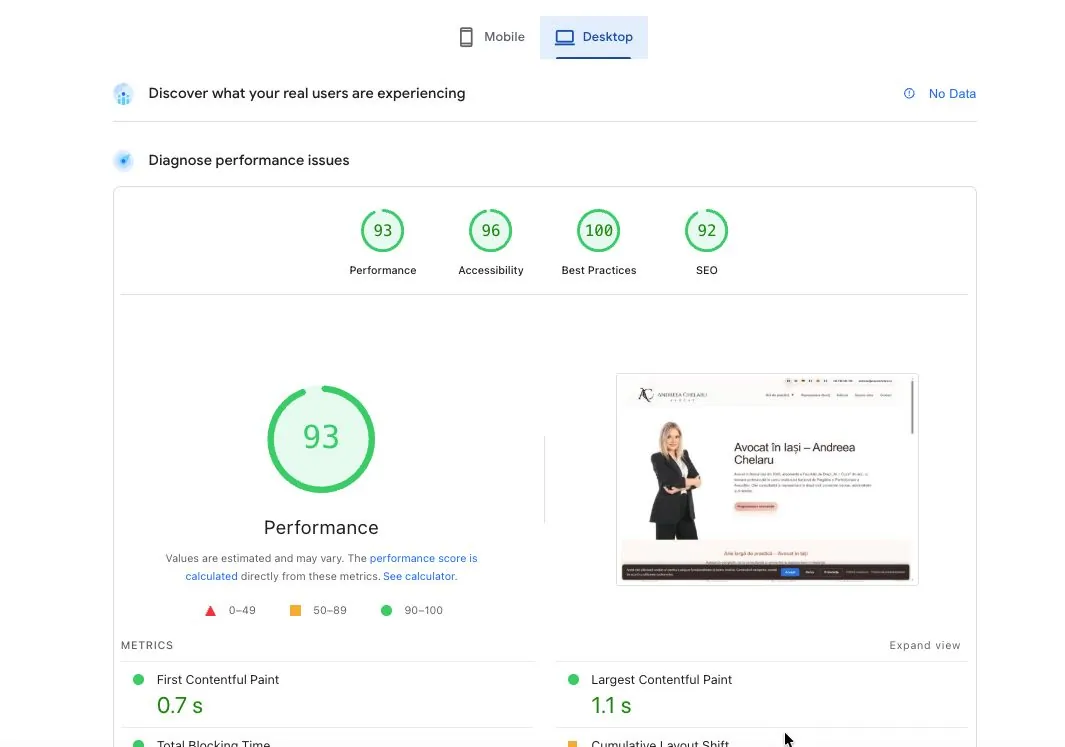Click the real users experience icon

click(123, 93)
